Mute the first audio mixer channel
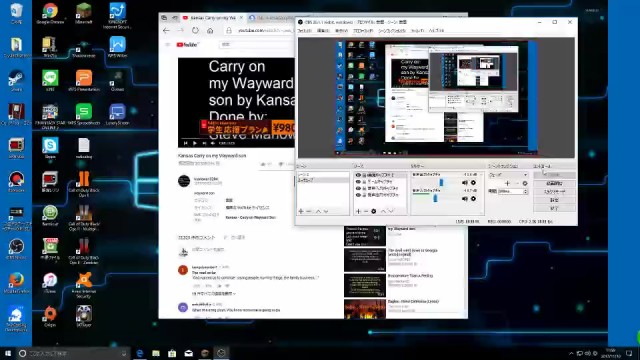The width and height of the screenshot is (640, 360). click(x=464, y=182)
